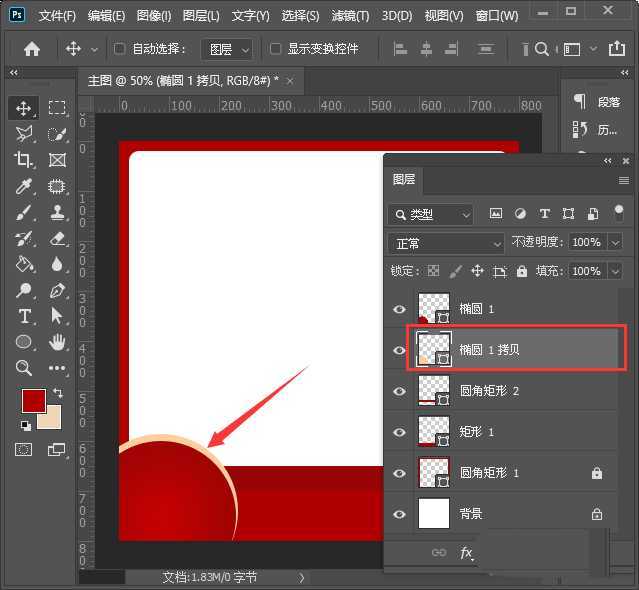Enable the 自动选择 checkbox
Viewport: 639px width, 590px height.
[x=120, y=49]
